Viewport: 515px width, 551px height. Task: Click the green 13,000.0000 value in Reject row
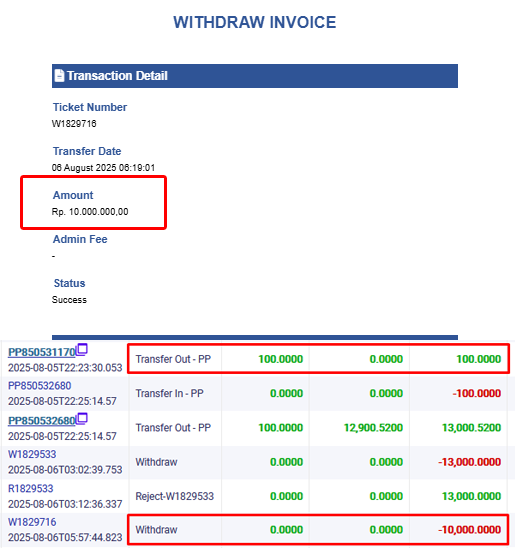tap(471, 496)
